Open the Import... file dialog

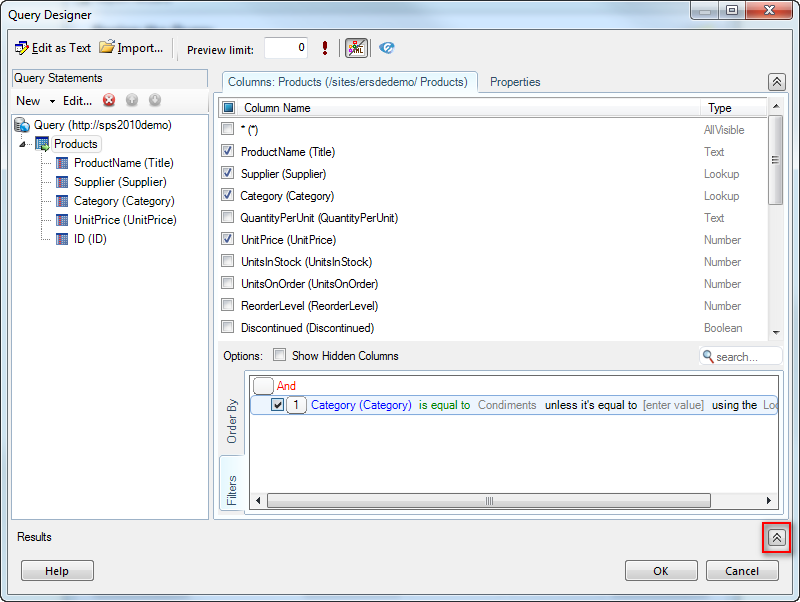[x=131, y=48]
